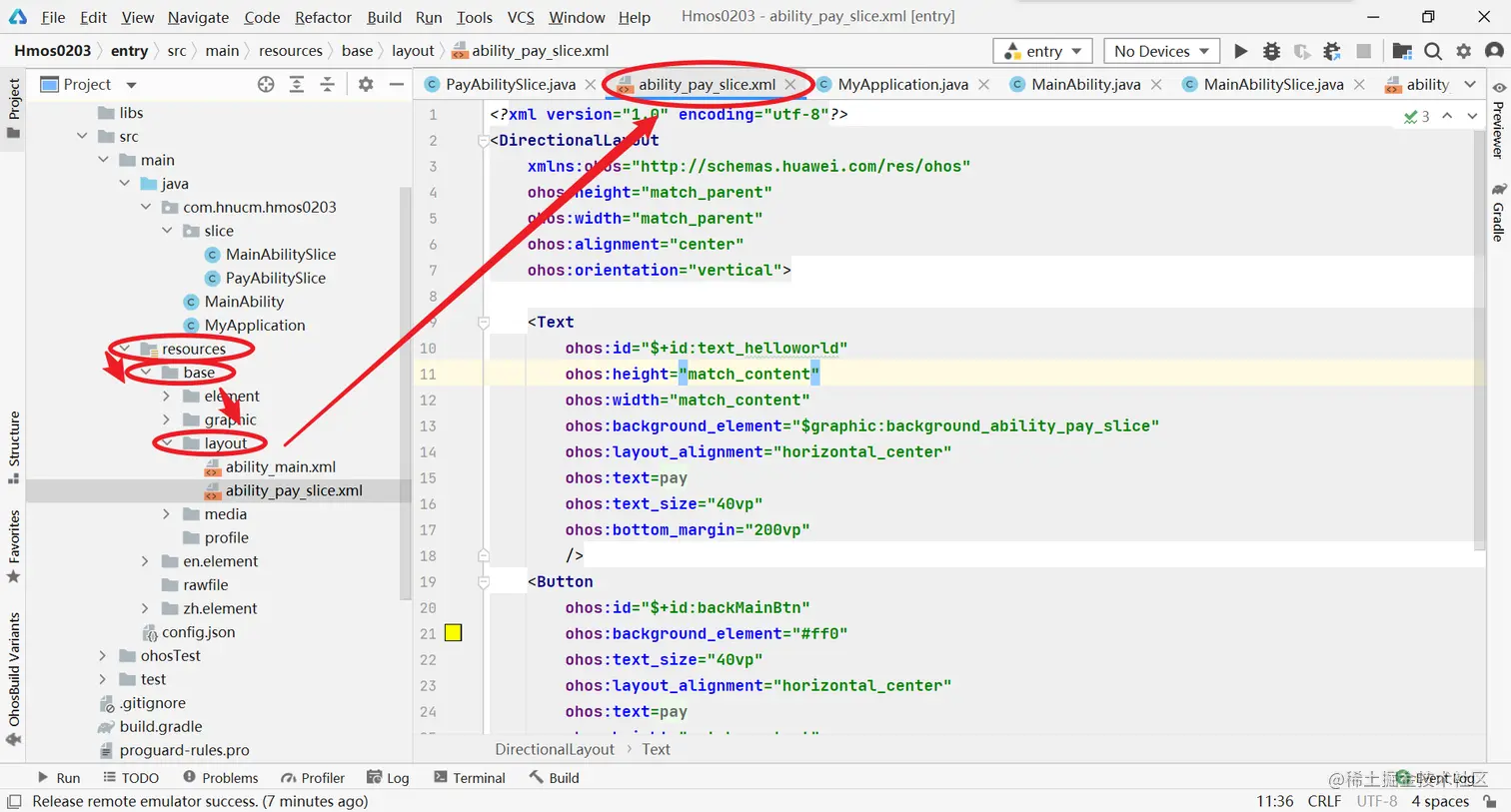1511x812 pixels.
Task: Open the No Devices dropdown
Action: [x=1161, y=51]
